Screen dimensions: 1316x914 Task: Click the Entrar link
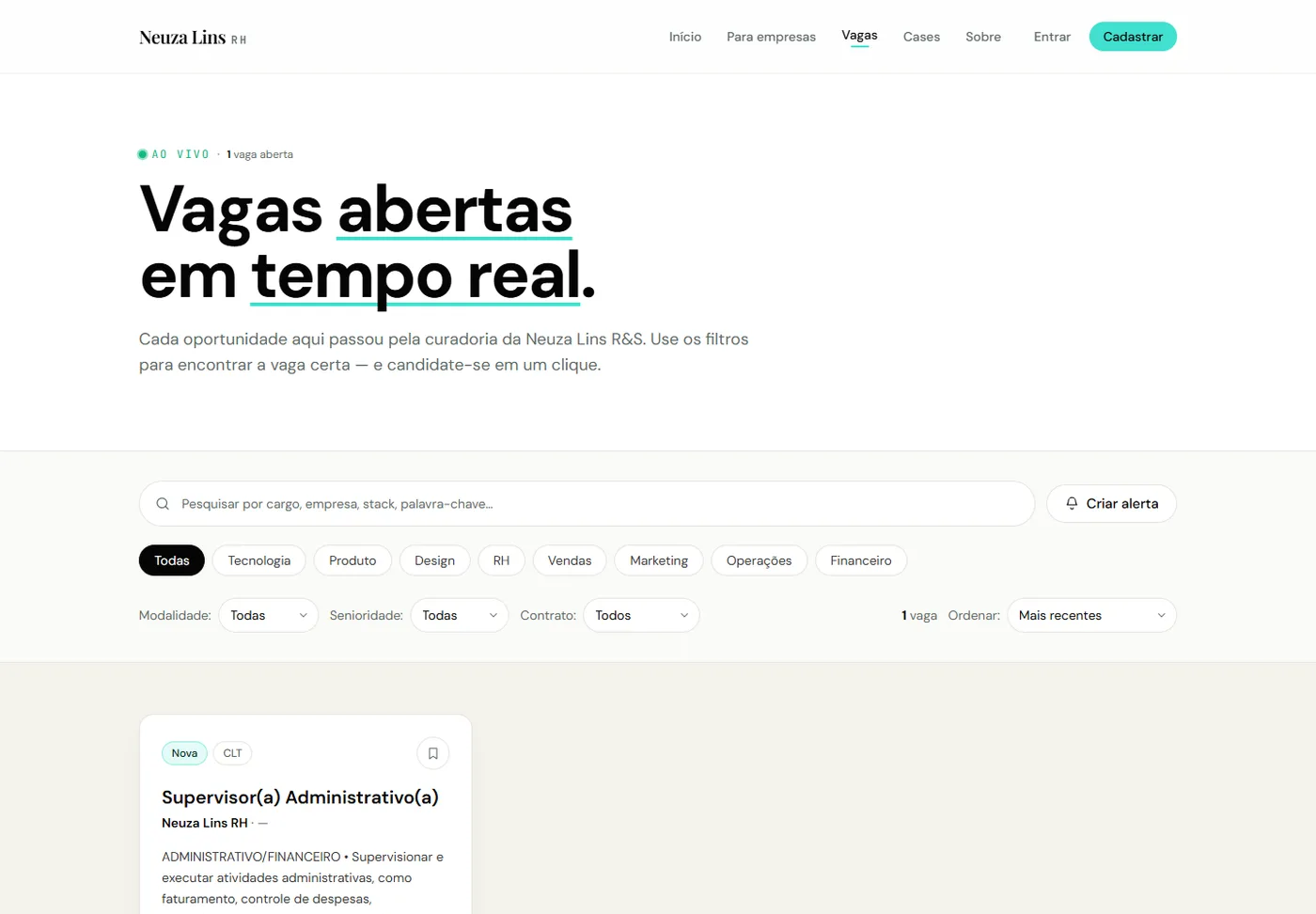coord(1052,37)
